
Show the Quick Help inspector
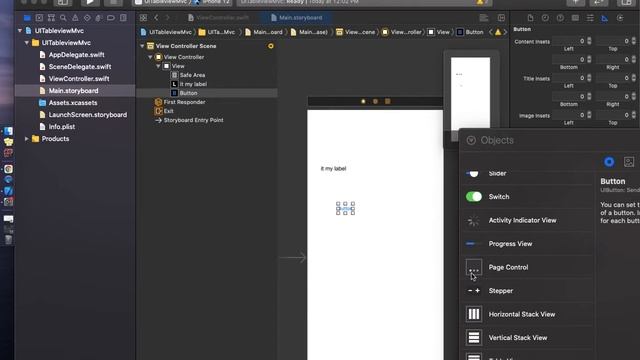(x=560, y=18)
